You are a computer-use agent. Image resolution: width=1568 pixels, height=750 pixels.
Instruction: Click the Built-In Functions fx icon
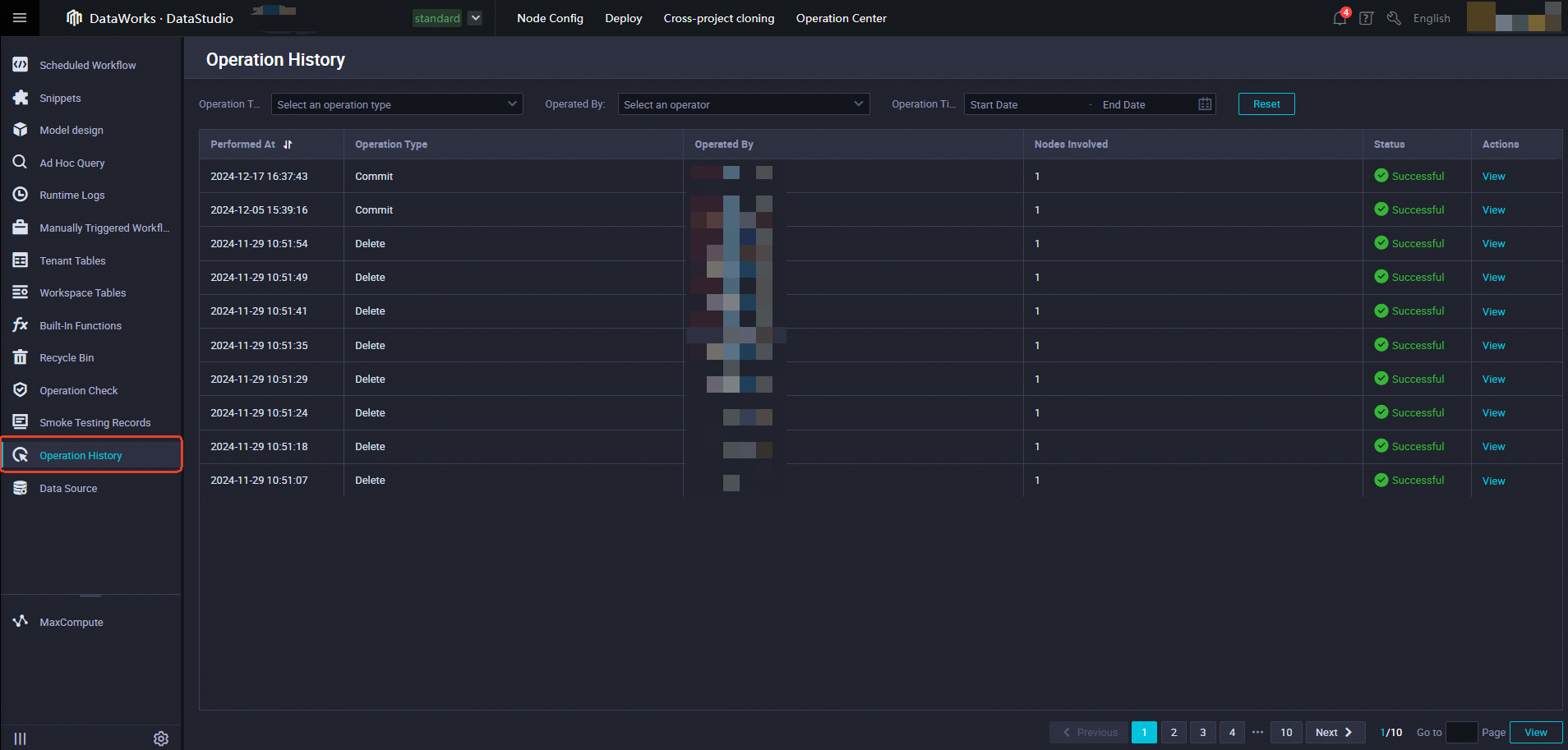(x=21, y=325)
